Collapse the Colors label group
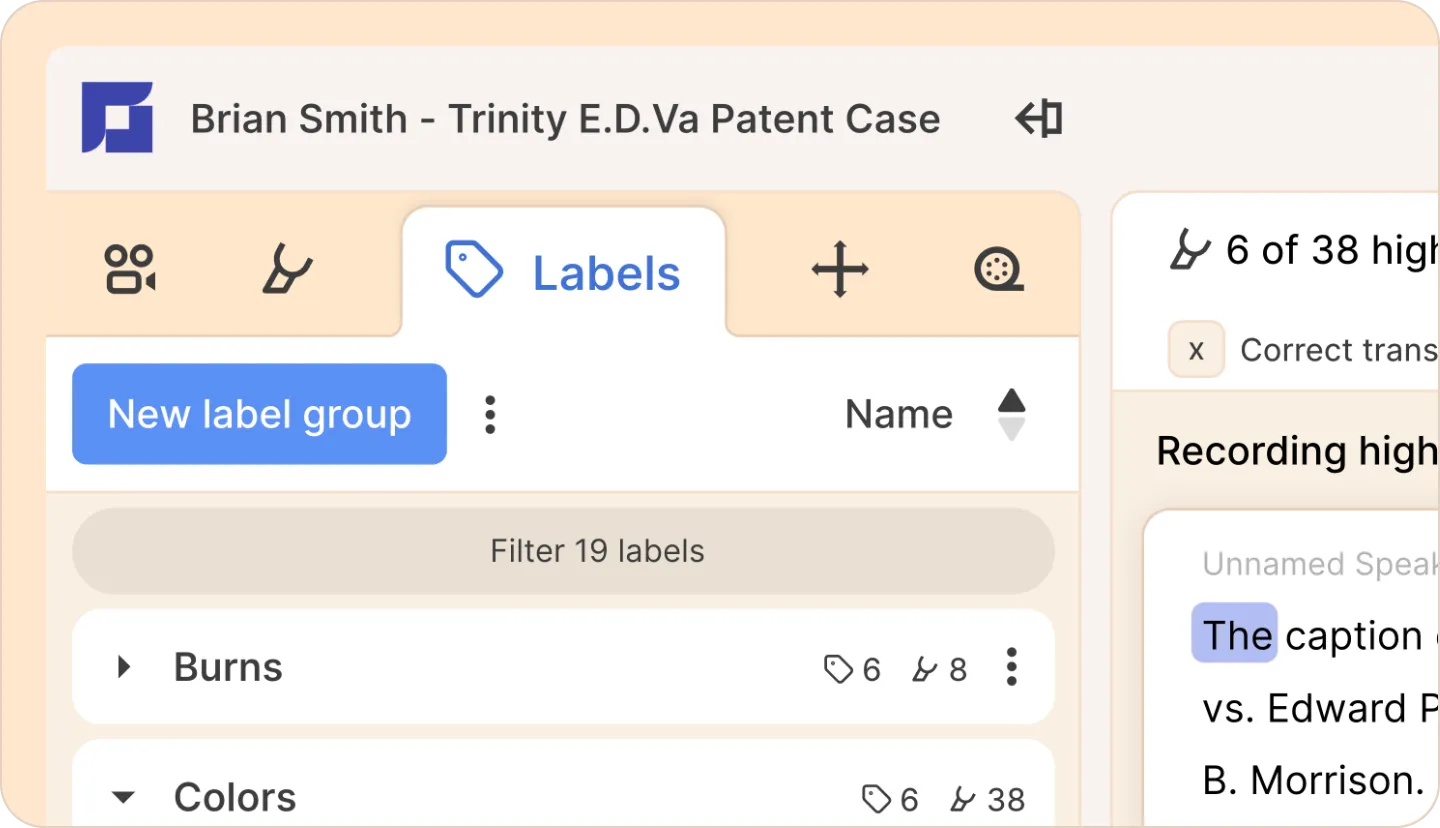The image size is (1440, 828). coord(124,798)
